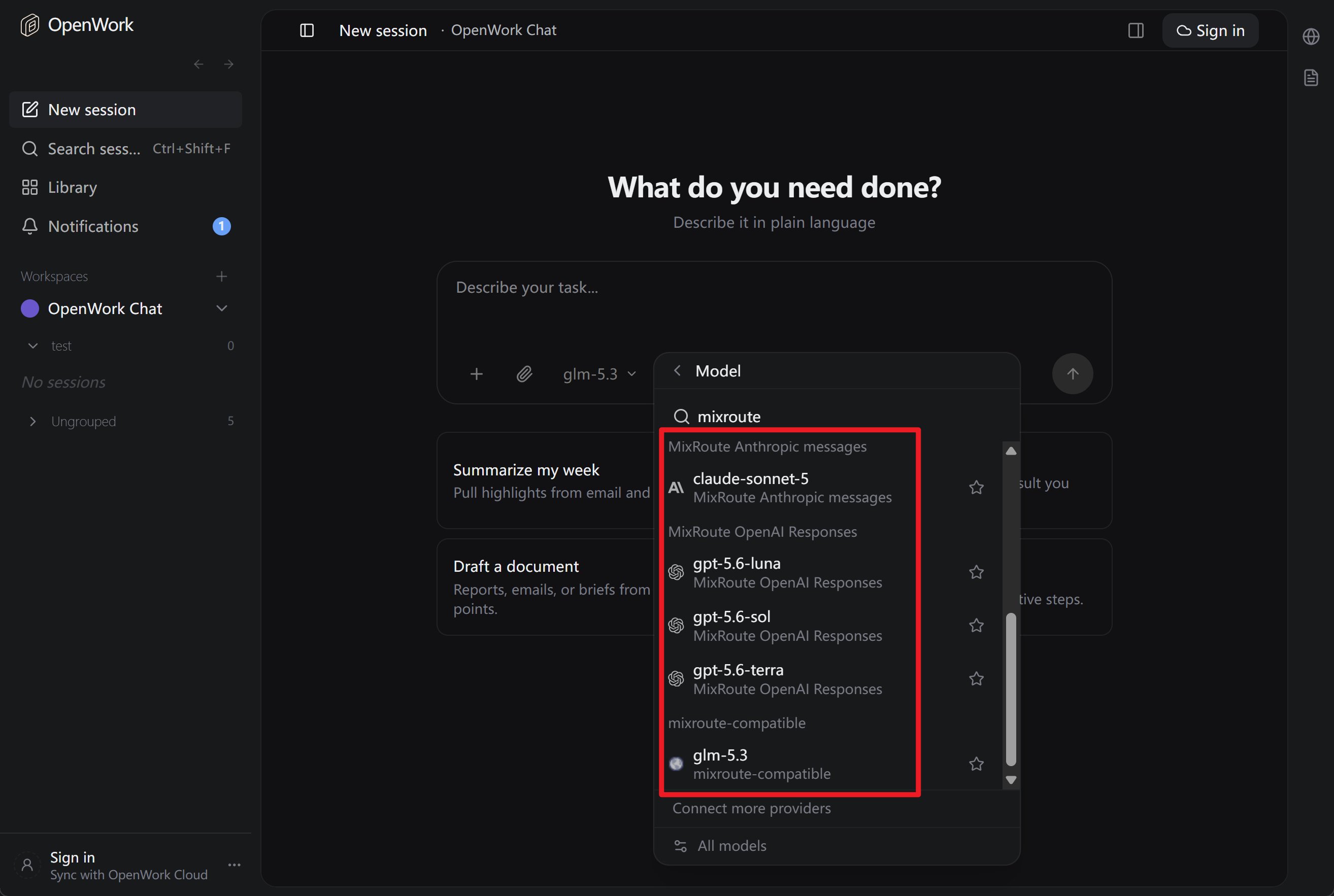Star the gpt-5.6-terra model

point(976,678)
